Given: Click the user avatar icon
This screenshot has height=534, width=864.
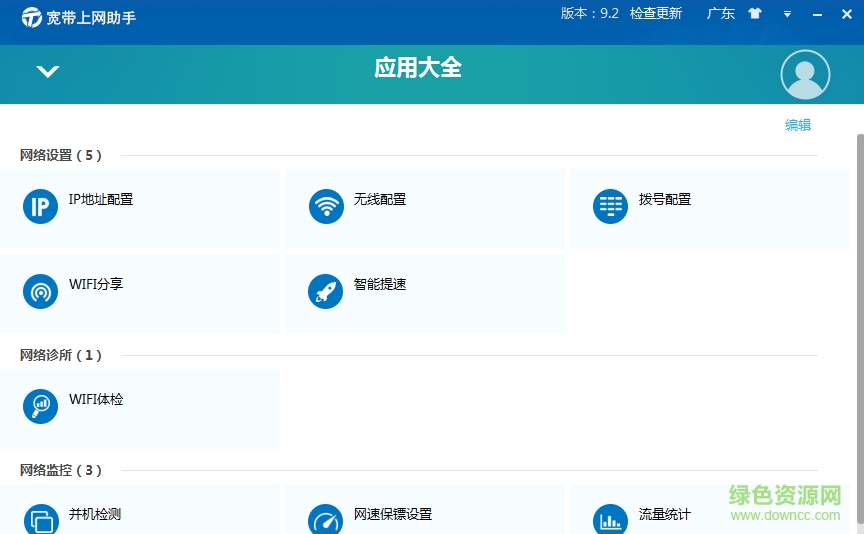Looking at the screenshot, I should coord(805,74).
